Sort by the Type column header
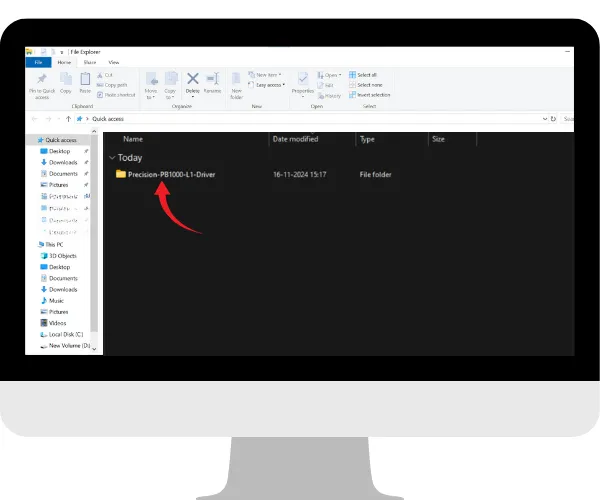The height and width of the screenshot is (500, 600). [x=367, y=140]
